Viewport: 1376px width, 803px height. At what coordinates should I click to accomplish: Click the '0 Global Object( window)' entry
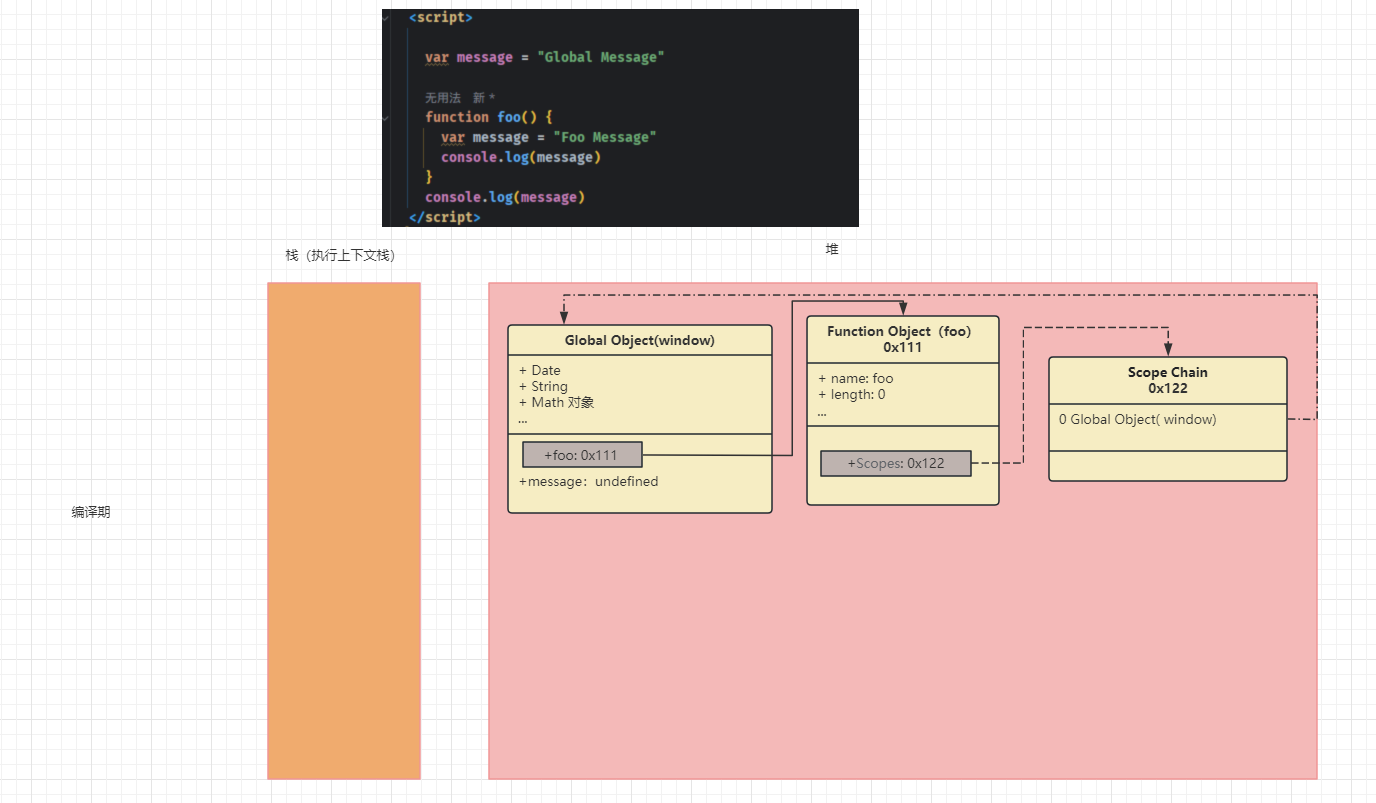(1138, 420)
